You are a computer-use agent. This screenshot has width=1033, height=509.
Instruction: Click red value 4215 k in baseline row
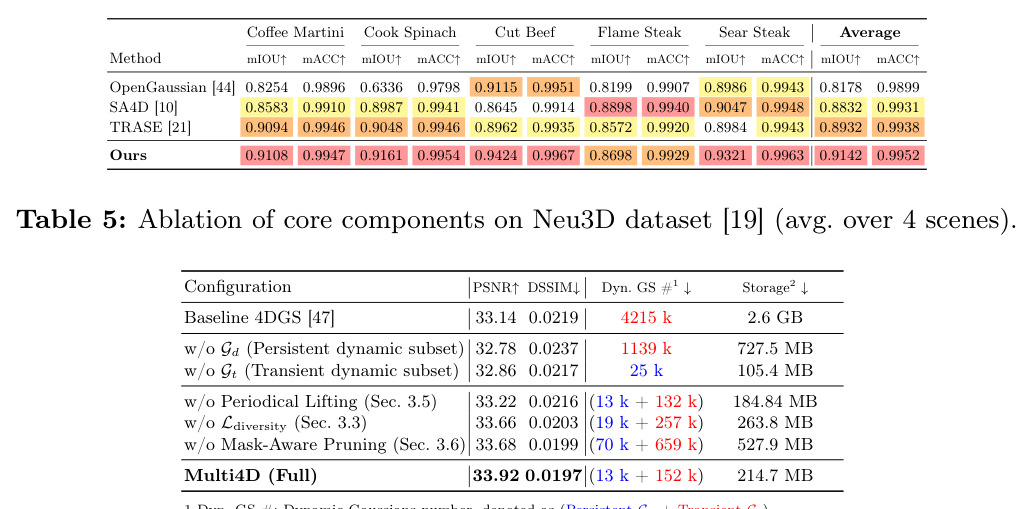(x=646, y=318)
